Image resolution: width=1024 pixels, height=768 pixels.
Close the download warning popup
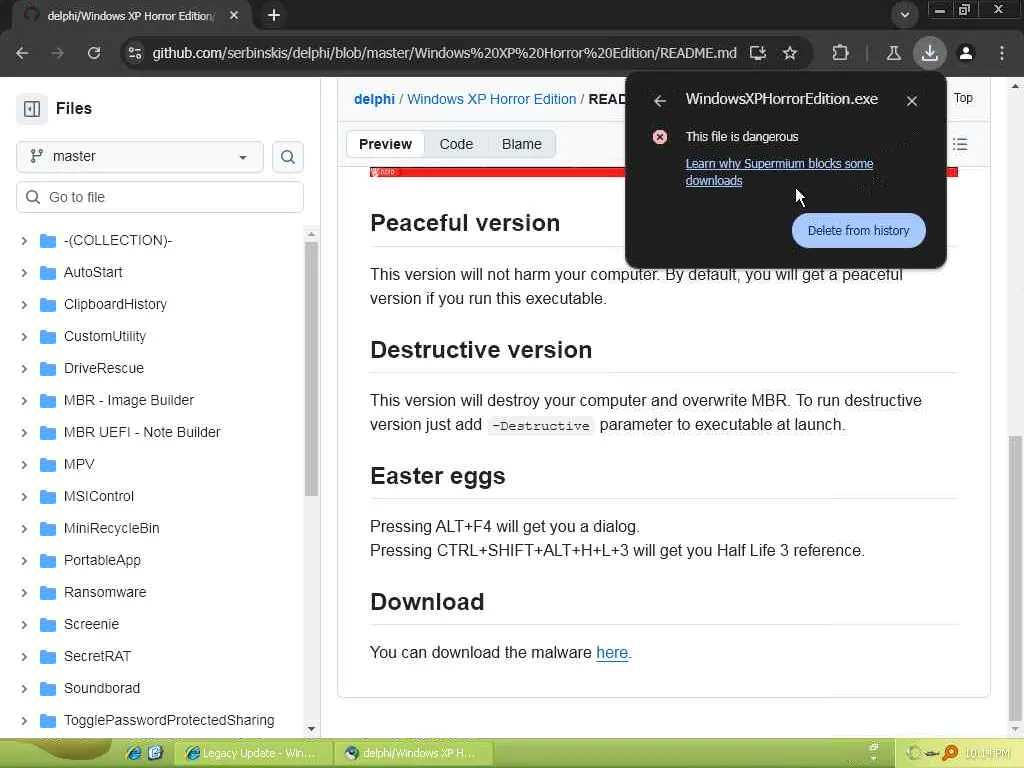coord(912,100)
